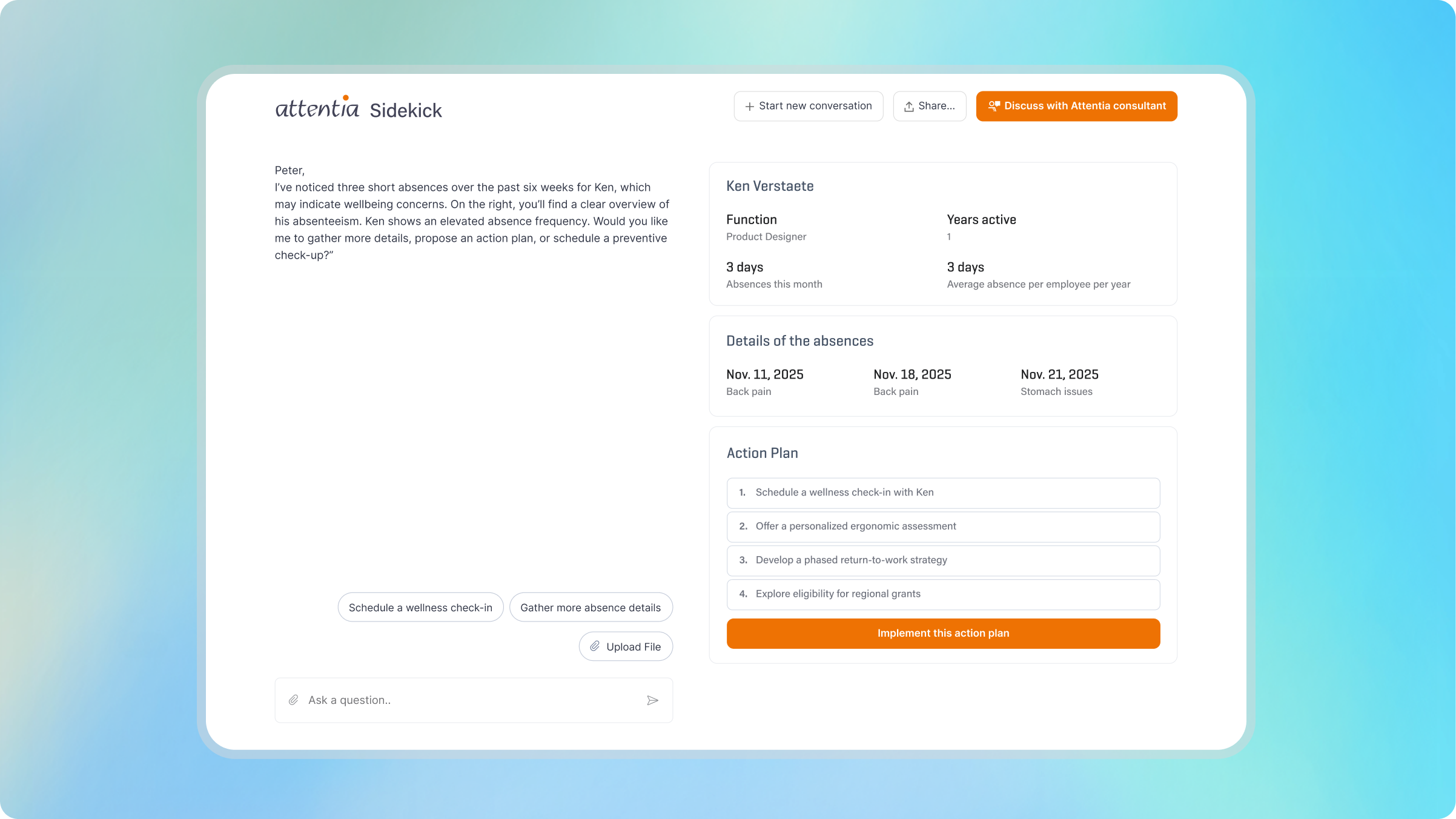
Task: Click the paperclip icon in question field
Action: 294,700
